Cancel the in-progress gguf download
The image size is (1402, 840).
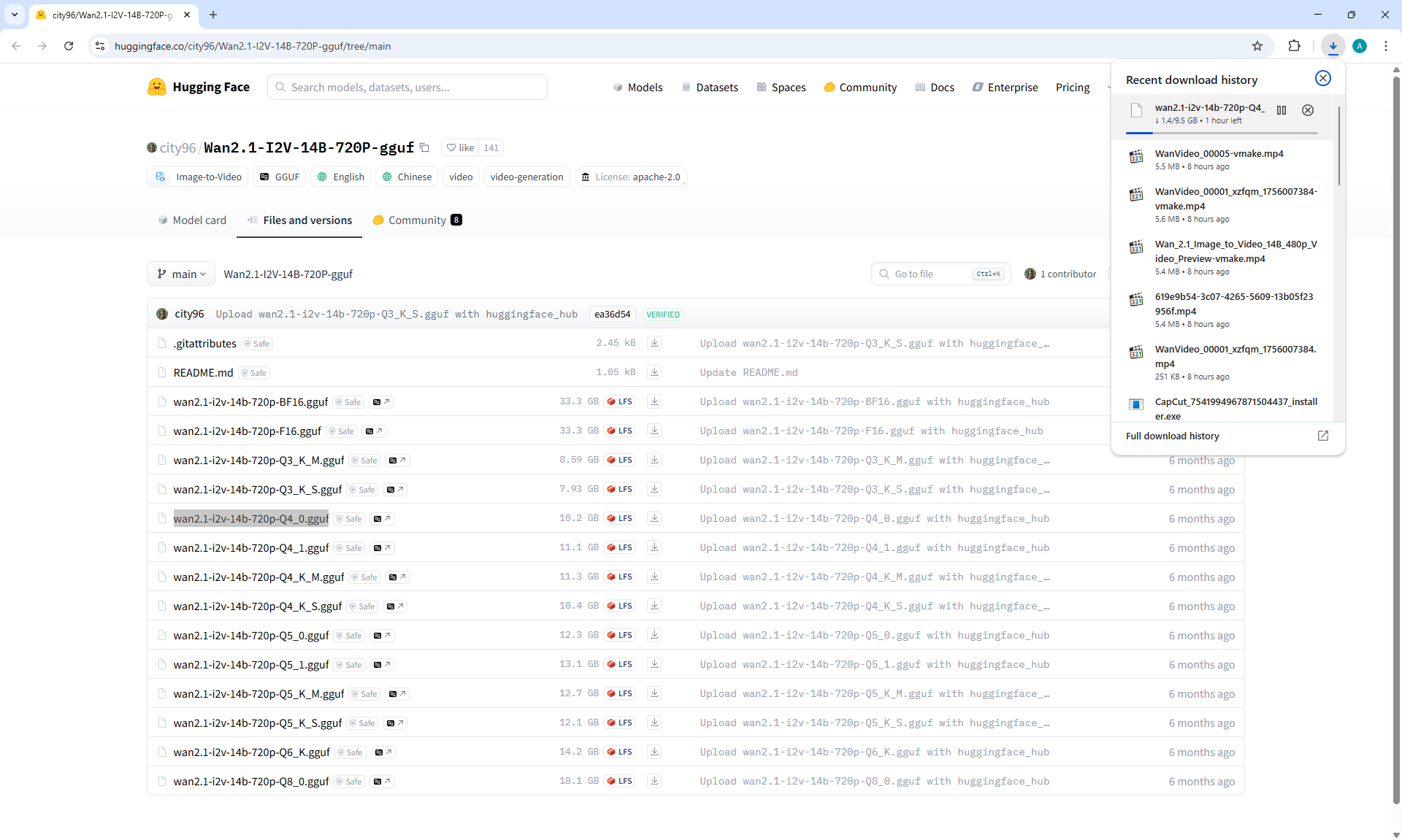pos(1308,110)
